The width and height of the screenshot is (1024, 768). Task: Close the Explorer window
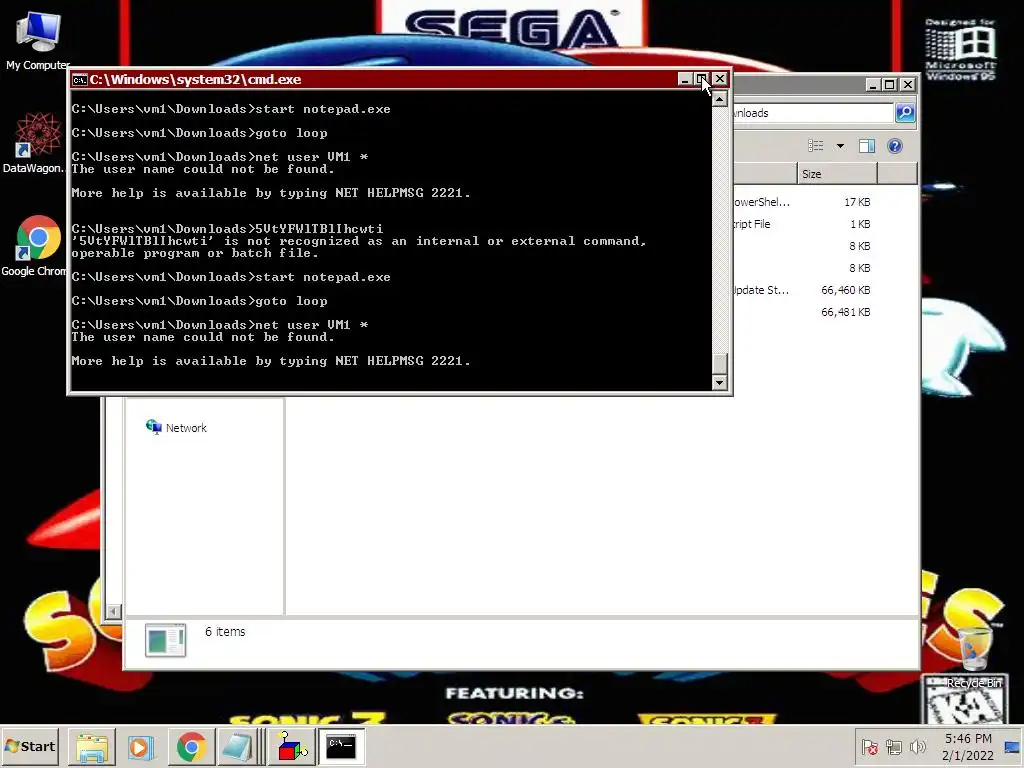[x=908, y=84]
